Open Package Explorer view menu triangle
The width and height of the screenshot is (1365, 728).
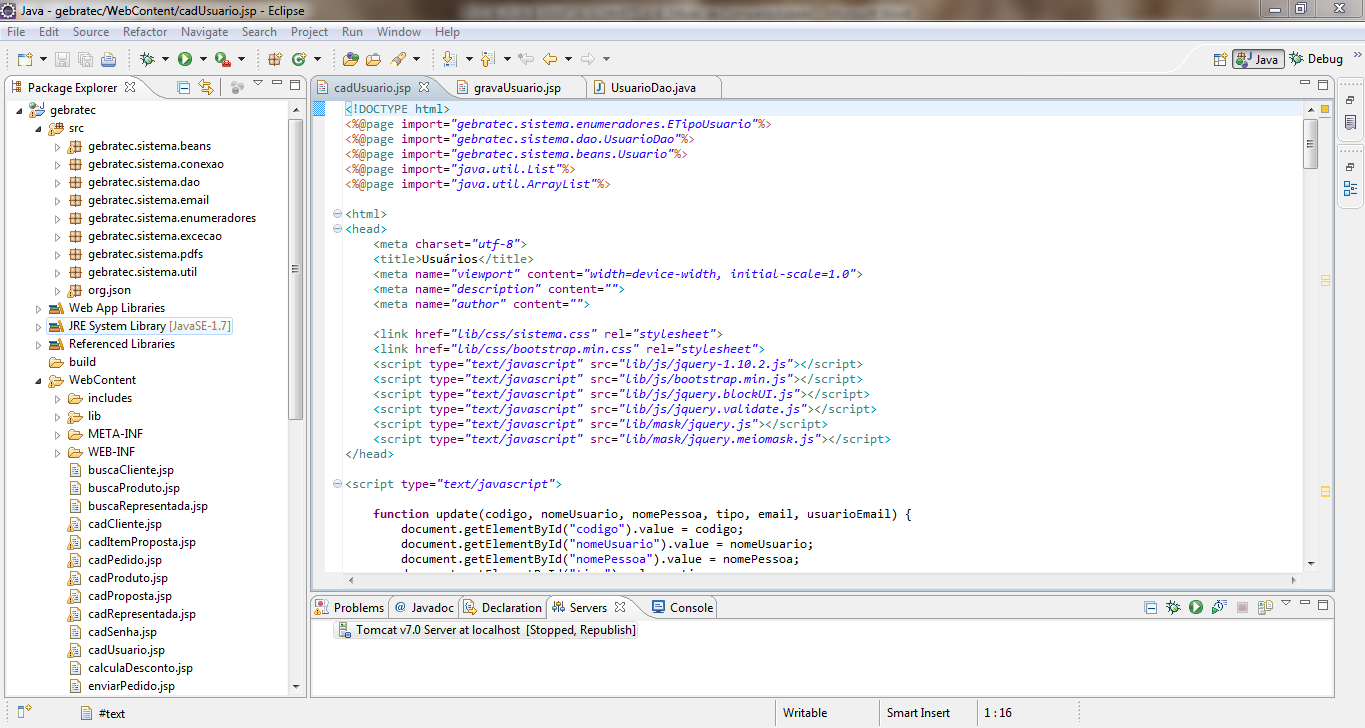pyautogui.click(x=258, y=84)
